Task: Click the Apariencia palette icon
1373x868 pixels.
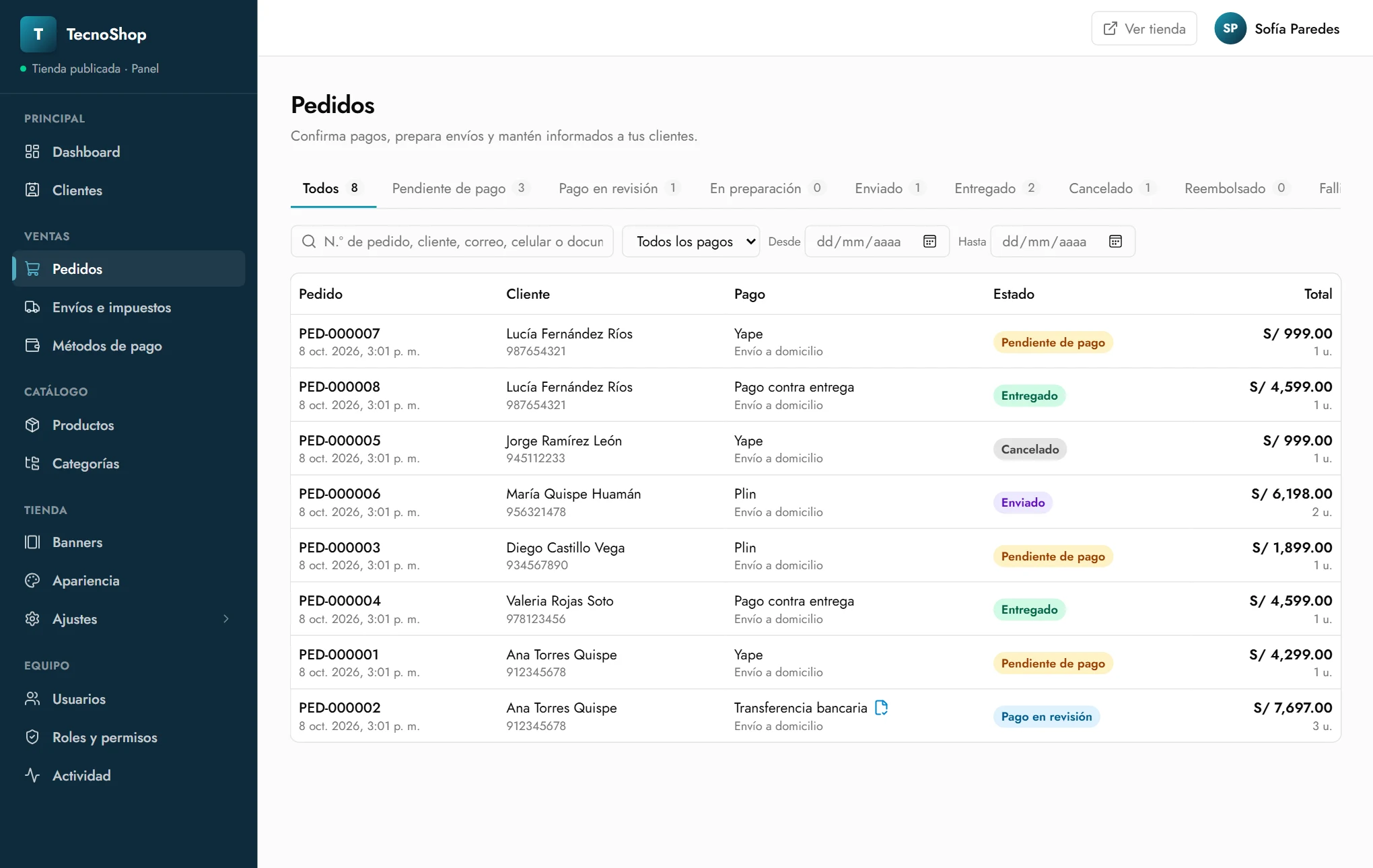Action: tap(32, 580)
